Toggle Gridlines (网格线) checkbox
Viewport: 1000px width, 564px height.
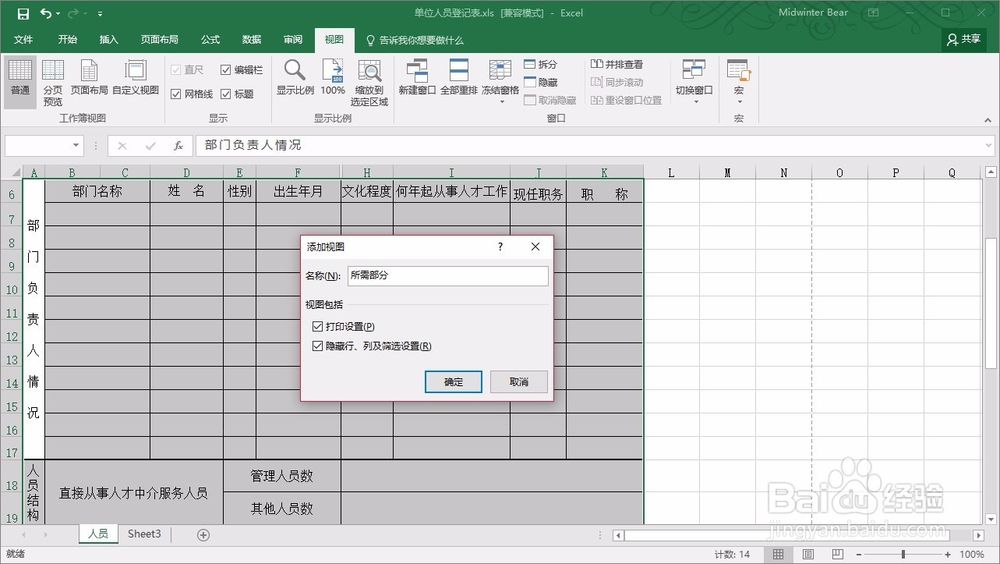coord(176,94)
